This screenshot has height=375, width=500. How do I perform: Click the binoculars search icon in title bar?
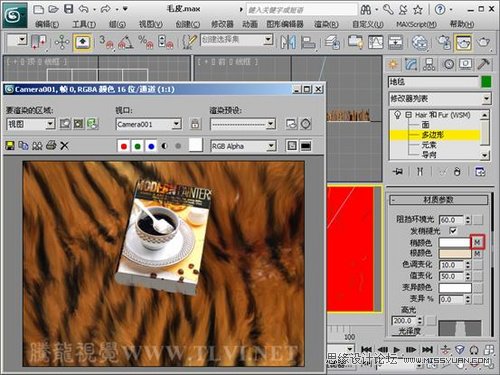(x=366, y=10)
